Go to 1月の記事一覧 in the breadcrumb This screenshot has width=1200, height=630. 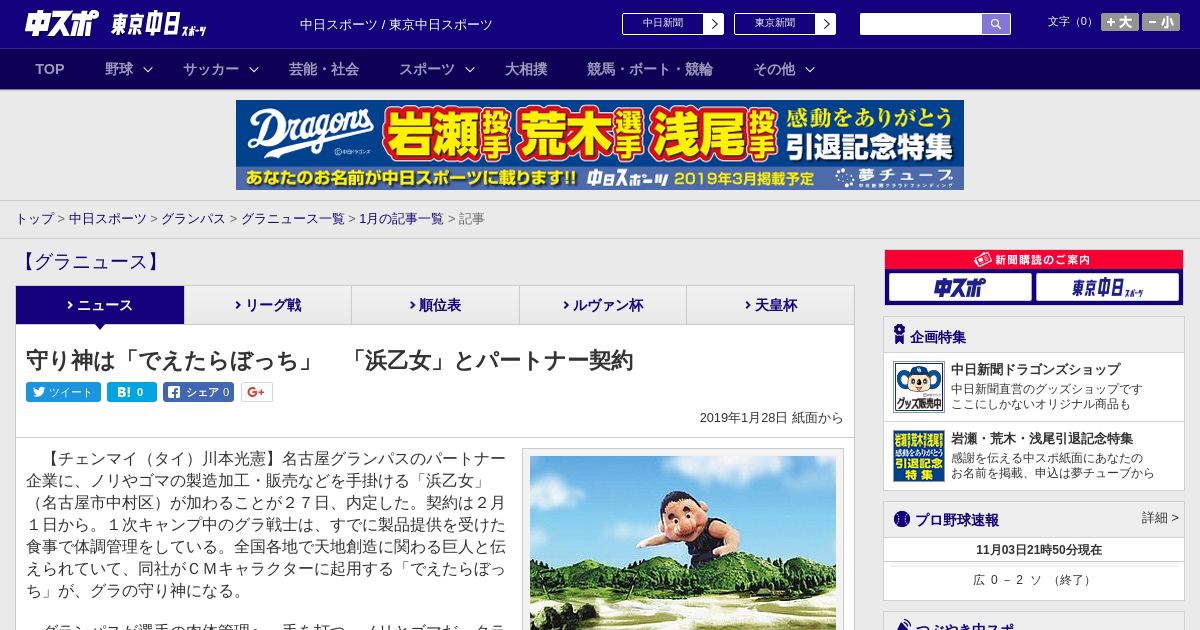(x=401, y=219)
